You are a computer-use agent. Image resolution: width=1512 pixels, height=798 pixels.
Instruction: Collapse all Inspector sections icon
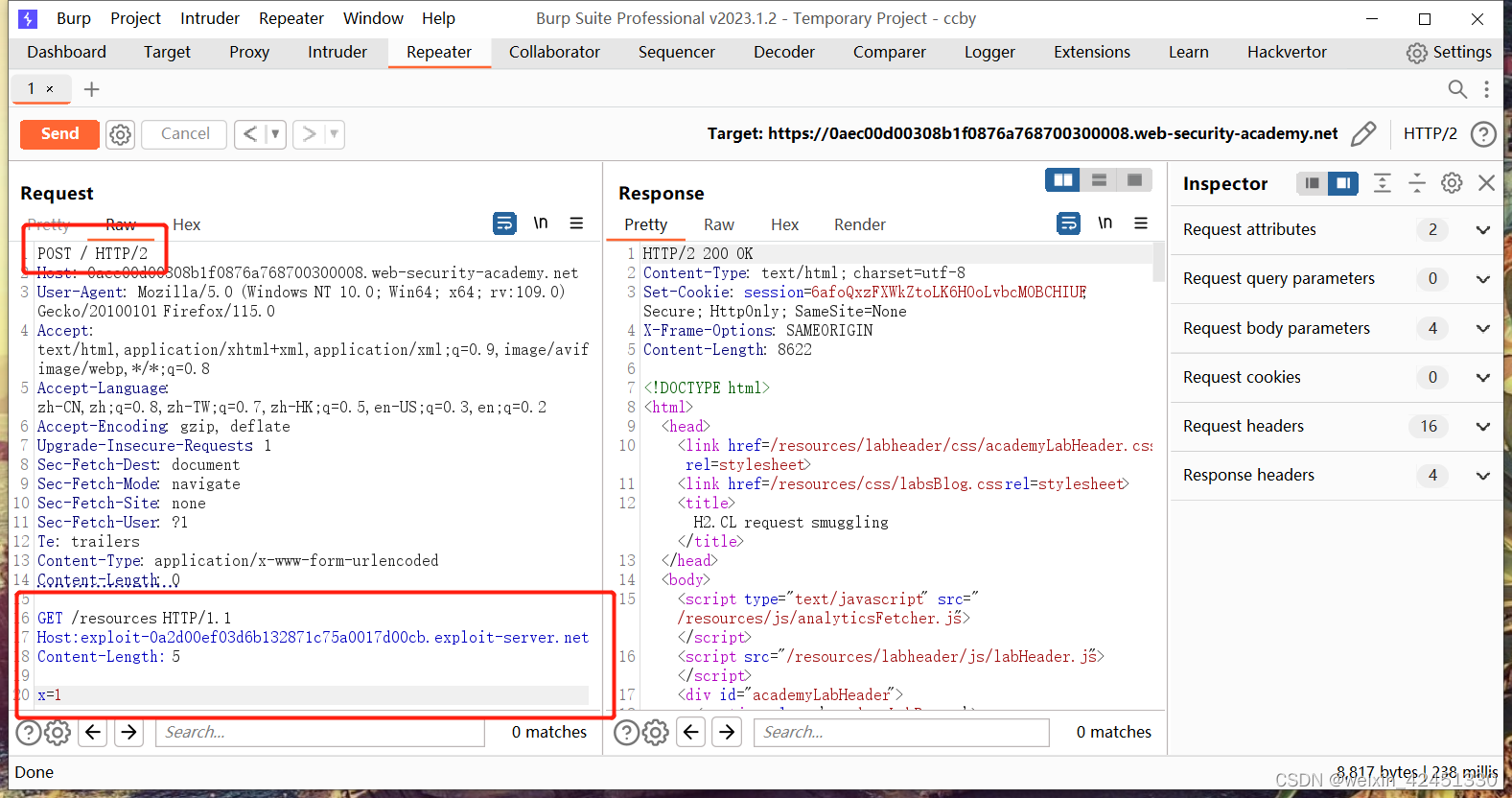(1417, 183)
